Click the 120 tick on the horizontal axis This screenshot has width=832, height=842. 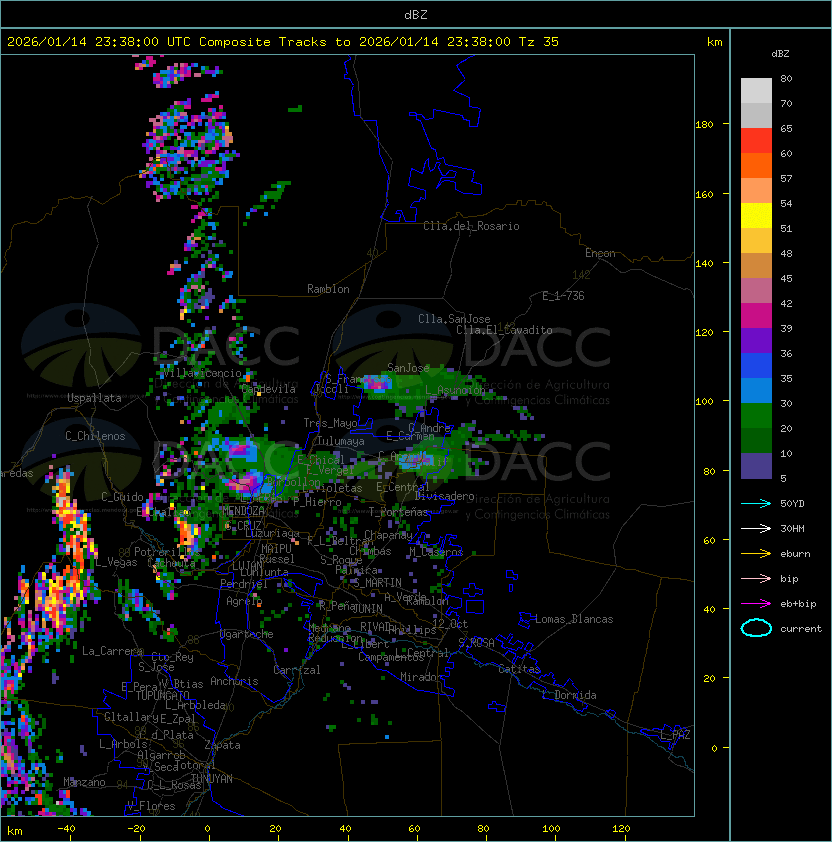[x=621, y=829]
